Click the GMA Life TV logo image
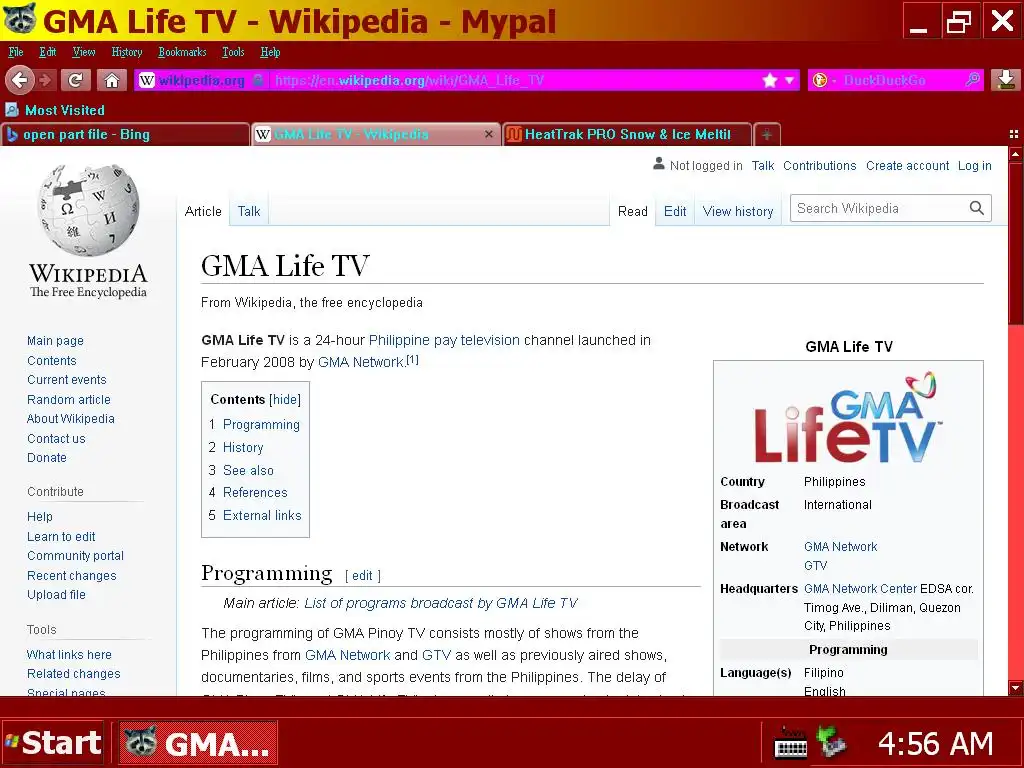Image resolution: width=1024 pixels, height=768 pixels. click(848, 418)
